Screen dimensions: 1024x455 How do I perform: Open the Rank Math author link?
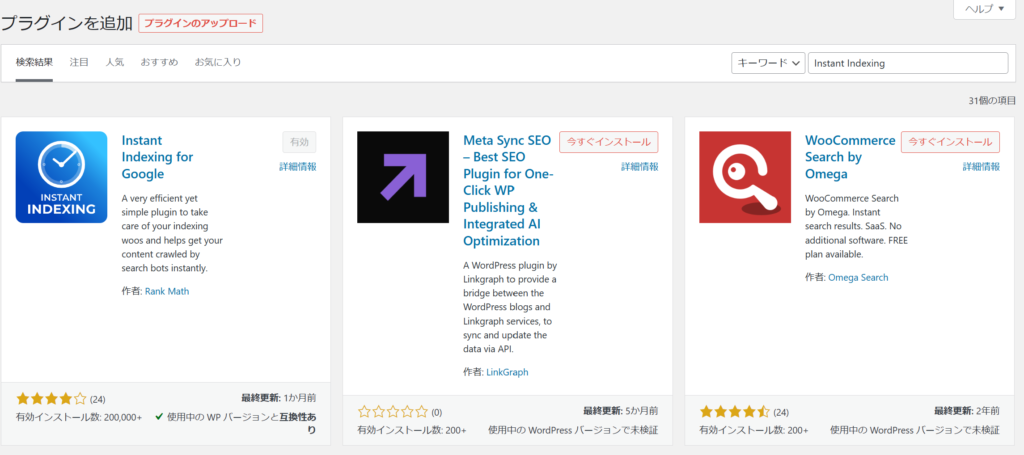[165, 291]
